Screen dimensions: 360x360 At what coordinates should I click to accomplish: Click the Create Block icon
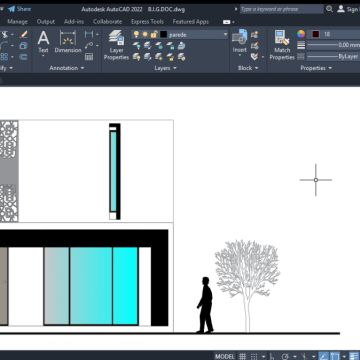click(x=255, y=35)
